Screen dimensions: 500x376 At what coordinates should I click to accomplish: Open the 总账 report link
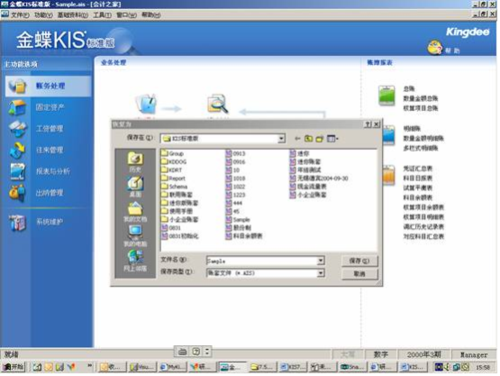pyautogui.click(x=409, y=89)
